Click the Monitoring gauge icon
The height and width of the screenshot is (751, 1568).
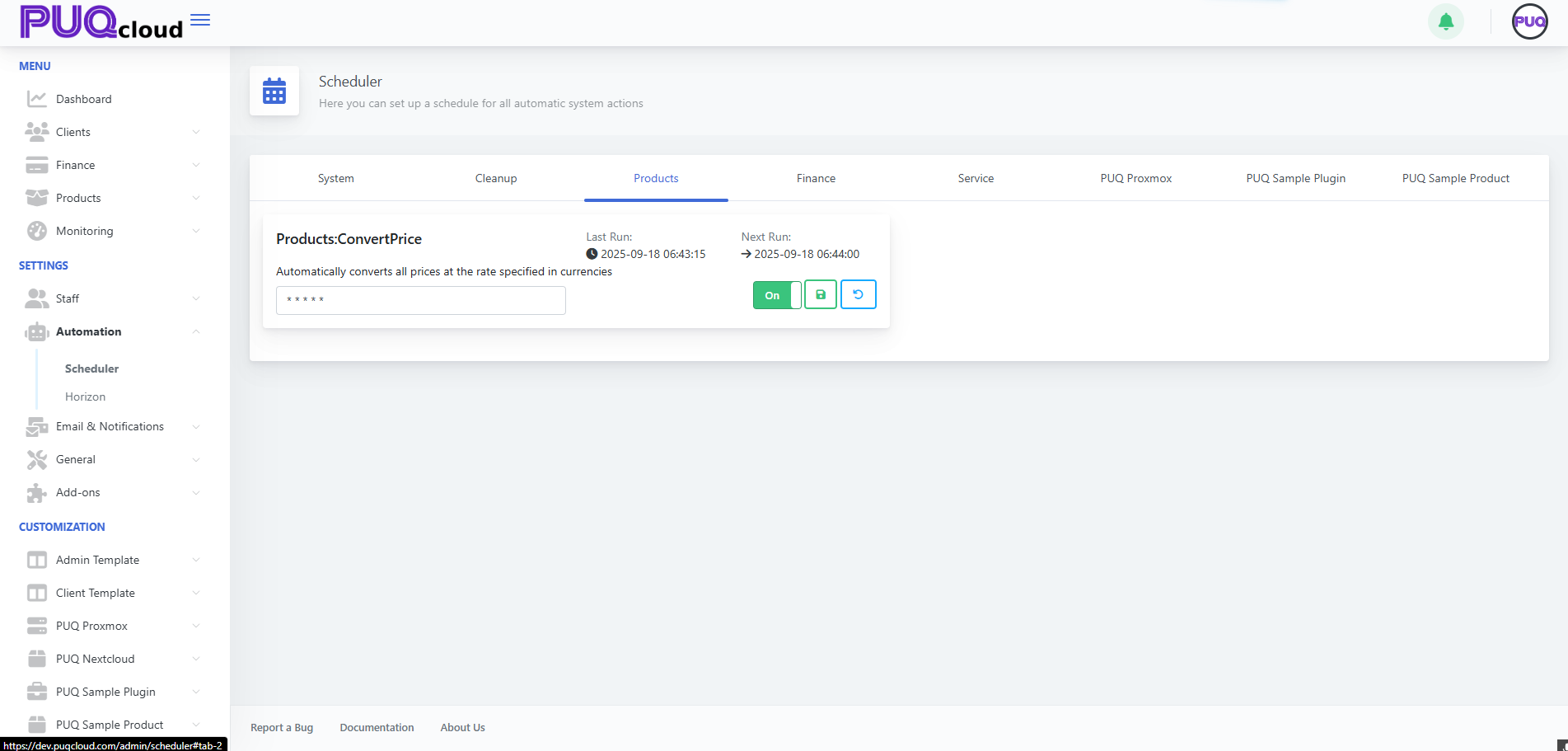[37, 231]
